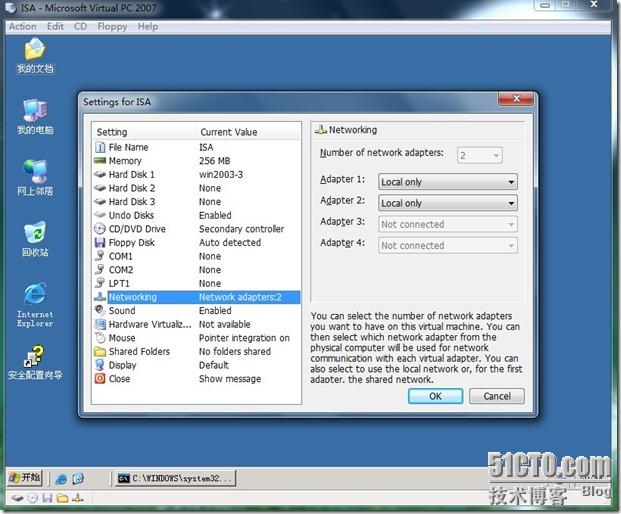This screenshot has height=514, width=621.
Task: Open the Adapter 2 dropdown
Action: (448, 203)
